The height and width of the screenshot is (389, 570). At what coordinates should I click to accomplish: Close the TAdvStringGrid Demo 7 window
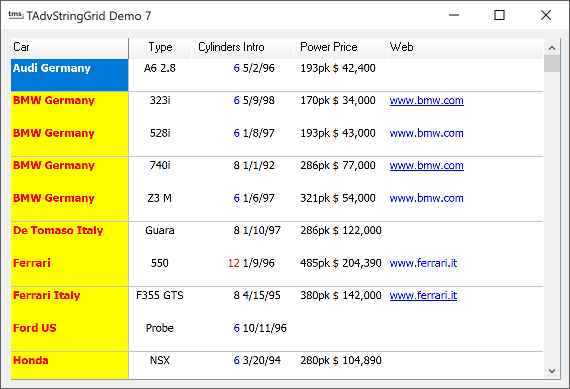click(546, 15)
